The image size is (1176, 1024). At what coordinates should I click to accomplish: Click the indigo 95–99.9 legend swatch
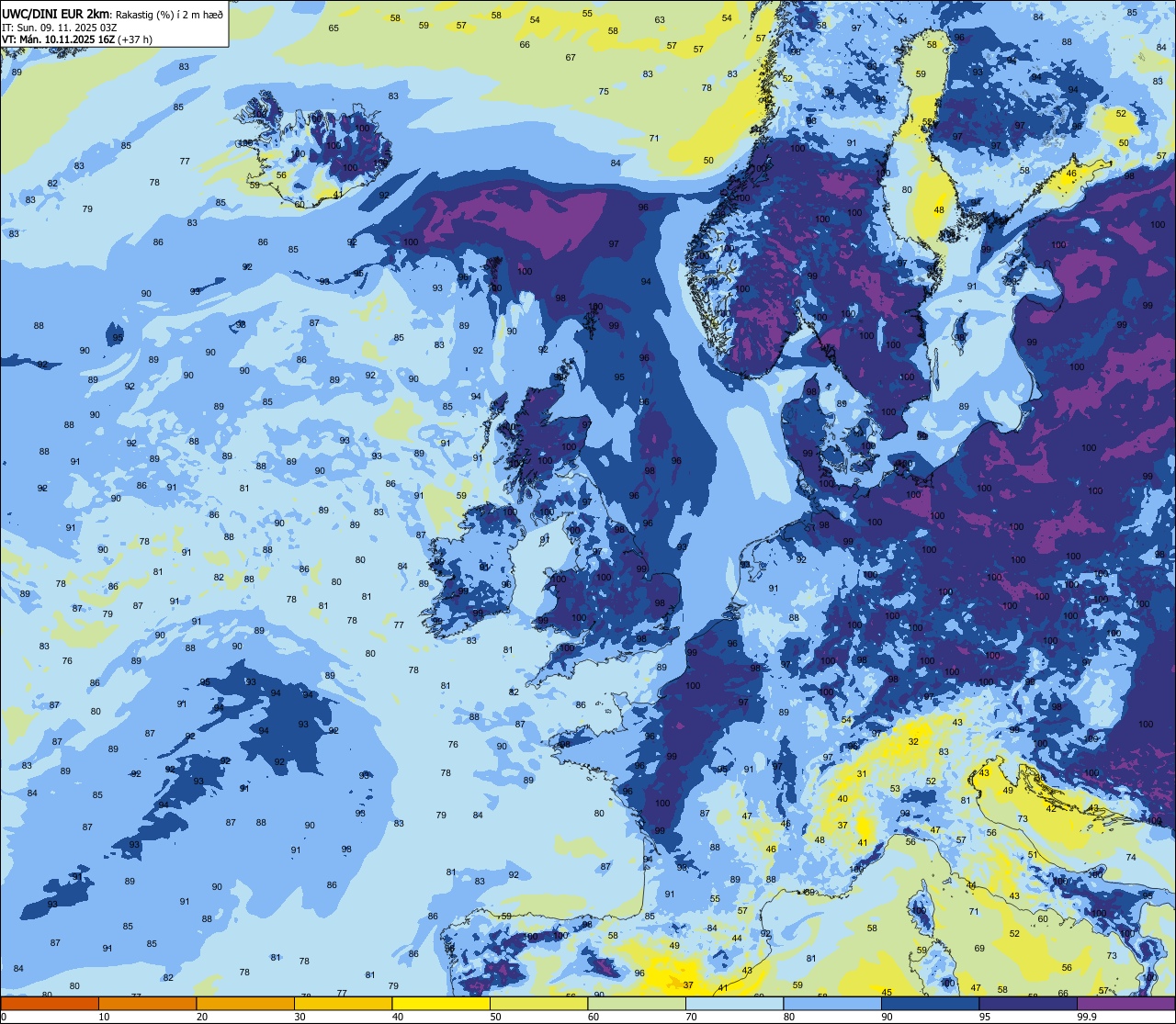tap(1028, 1003)
